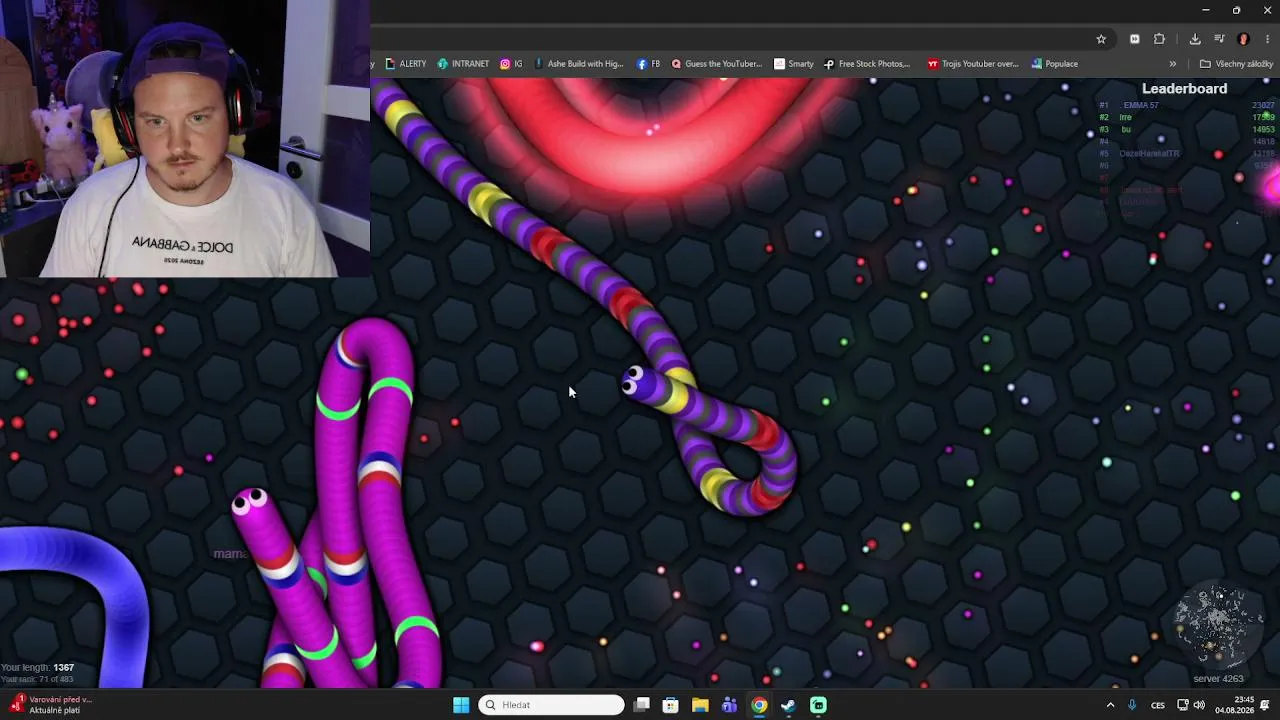This screenshot has width=1280, height=720.
Task: Open network settings from the system tray
Action: coord(1183,705)
